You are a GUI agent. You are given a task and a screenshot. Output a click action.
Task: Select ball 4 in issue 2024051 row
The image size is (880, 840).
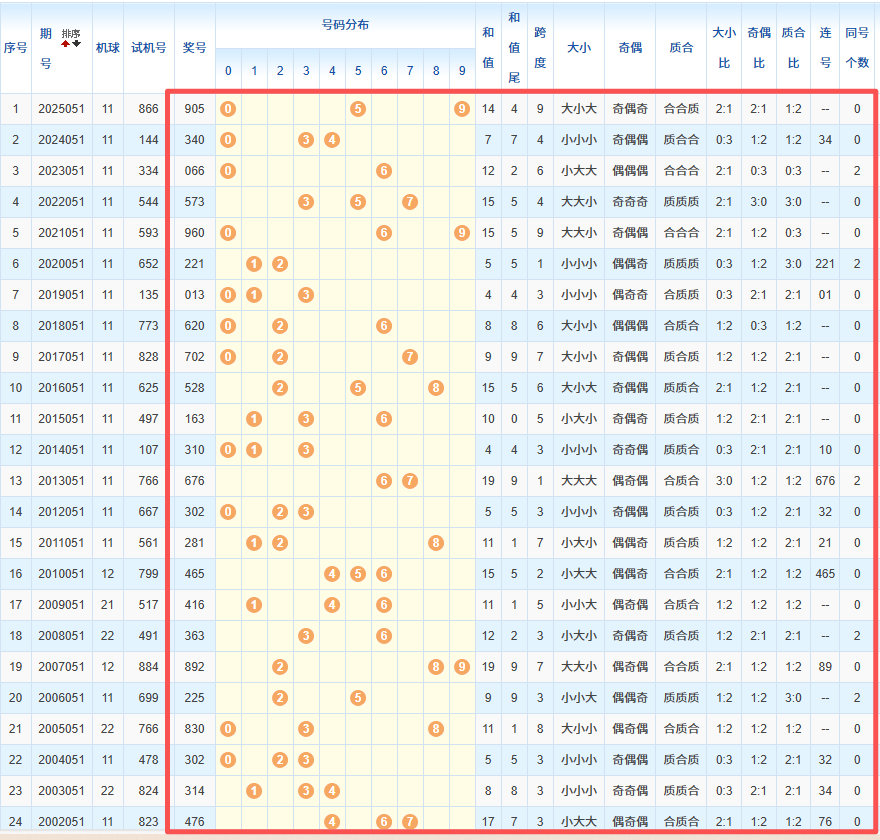pos(332,140)
